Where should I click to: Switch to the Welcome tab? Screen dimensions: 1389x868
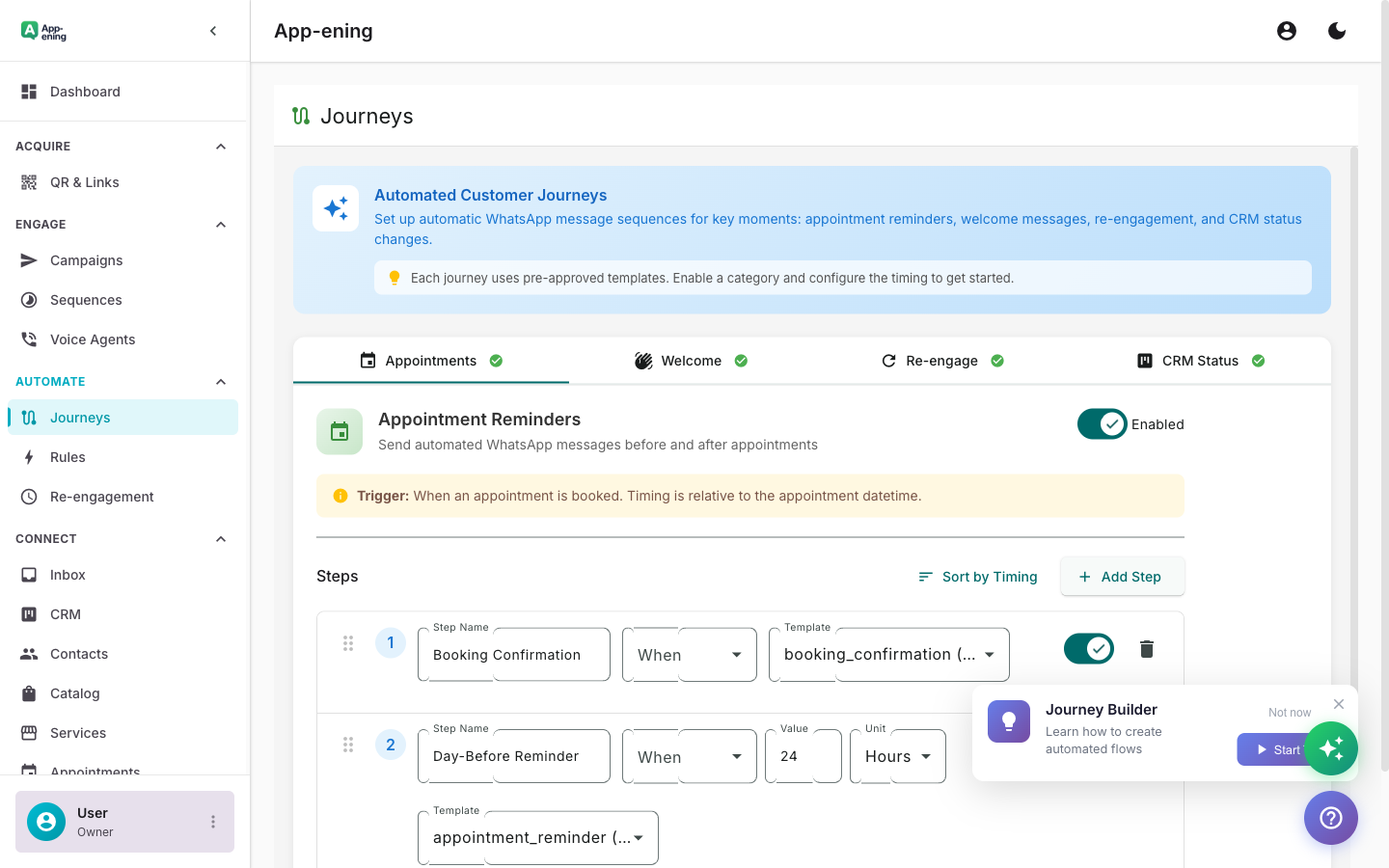[x=692, y=360]
